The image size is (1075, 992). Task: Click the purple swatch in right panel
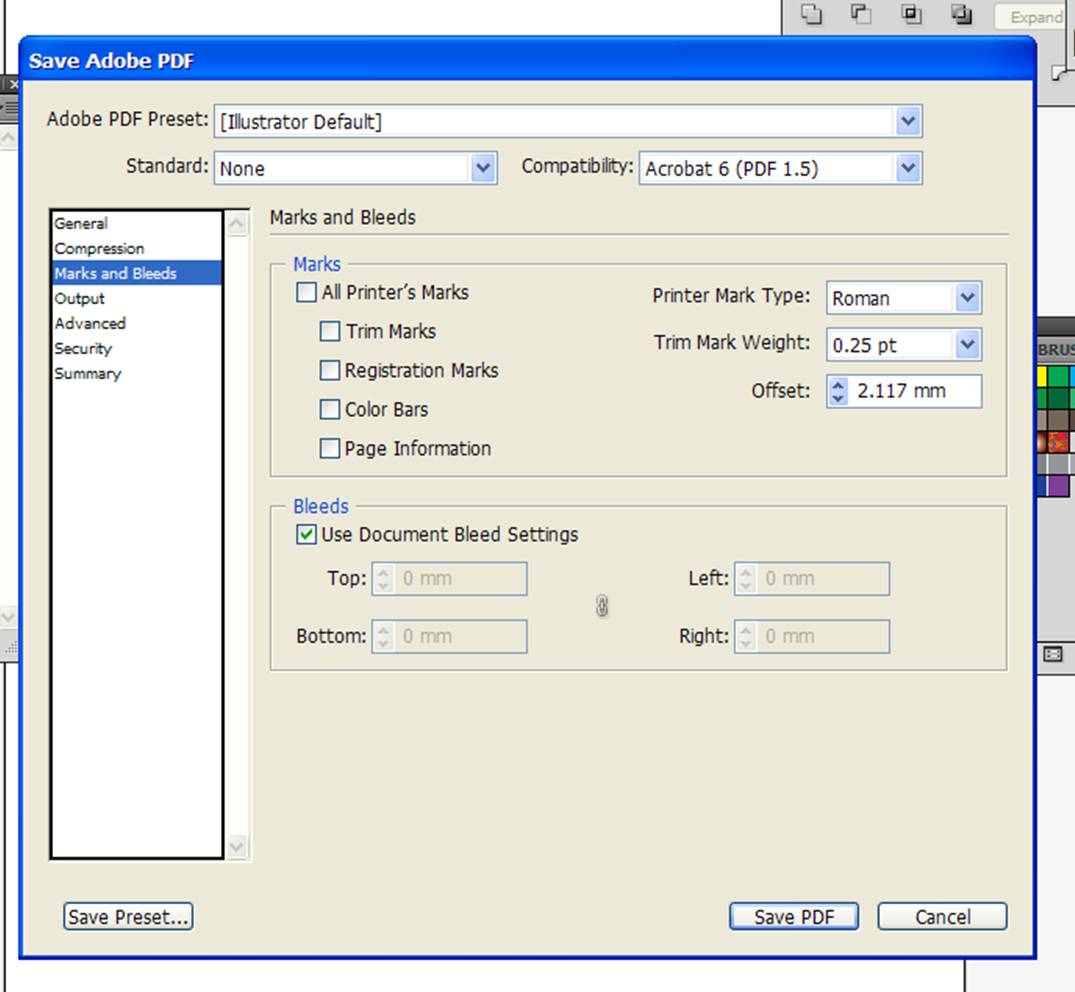click(1058, 485)
